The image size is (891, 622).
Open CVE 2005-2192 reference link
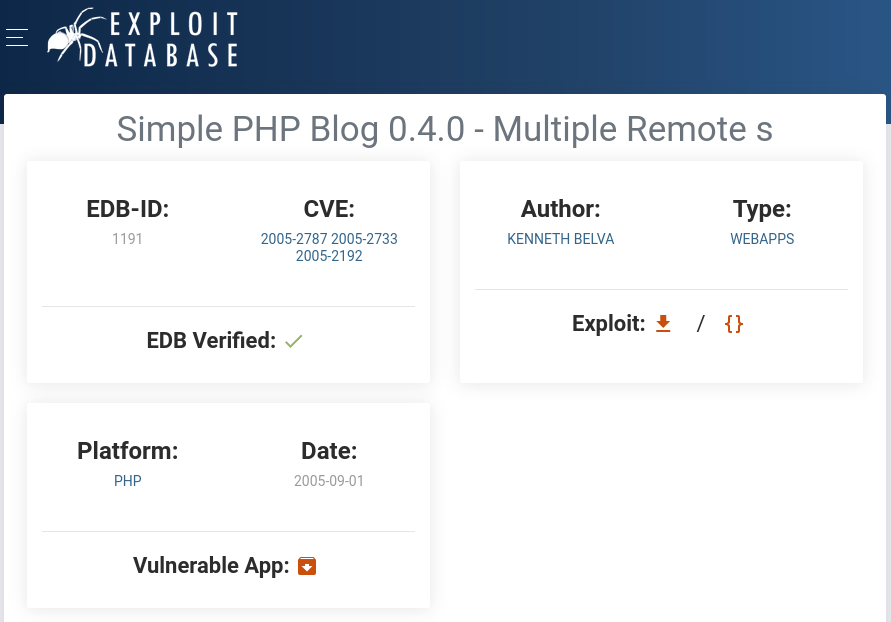(x=329, y=256)
